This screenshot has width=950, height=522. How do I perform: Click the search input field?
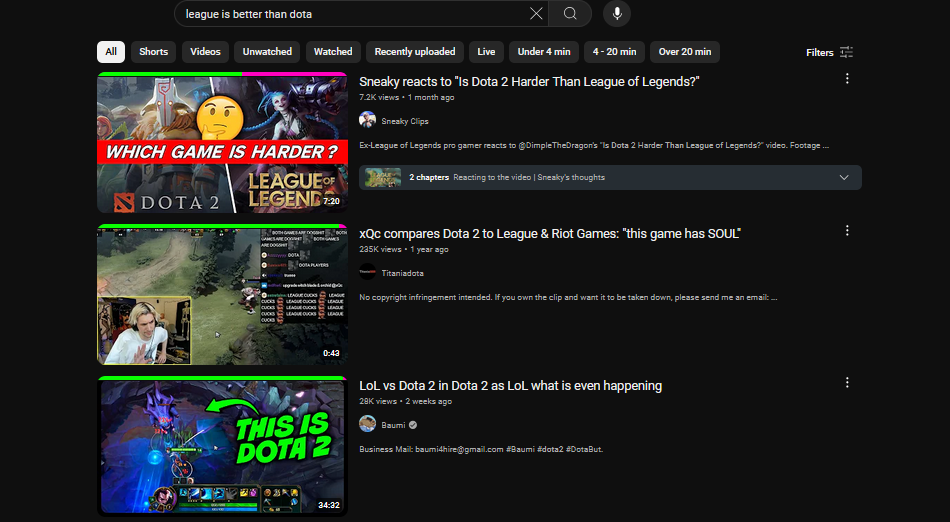(350, 14)
